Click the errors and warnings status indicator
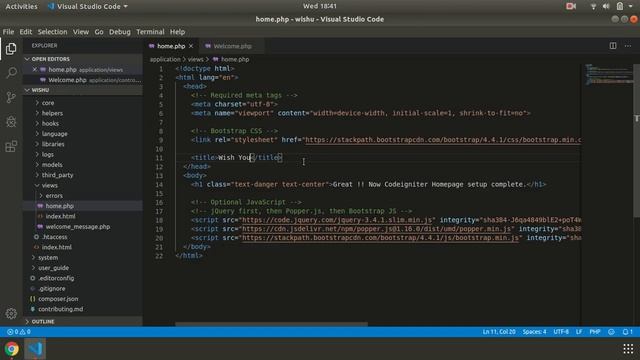Image resolution: width=640 pixels, height=360 pixels. (x=19, y=332)
